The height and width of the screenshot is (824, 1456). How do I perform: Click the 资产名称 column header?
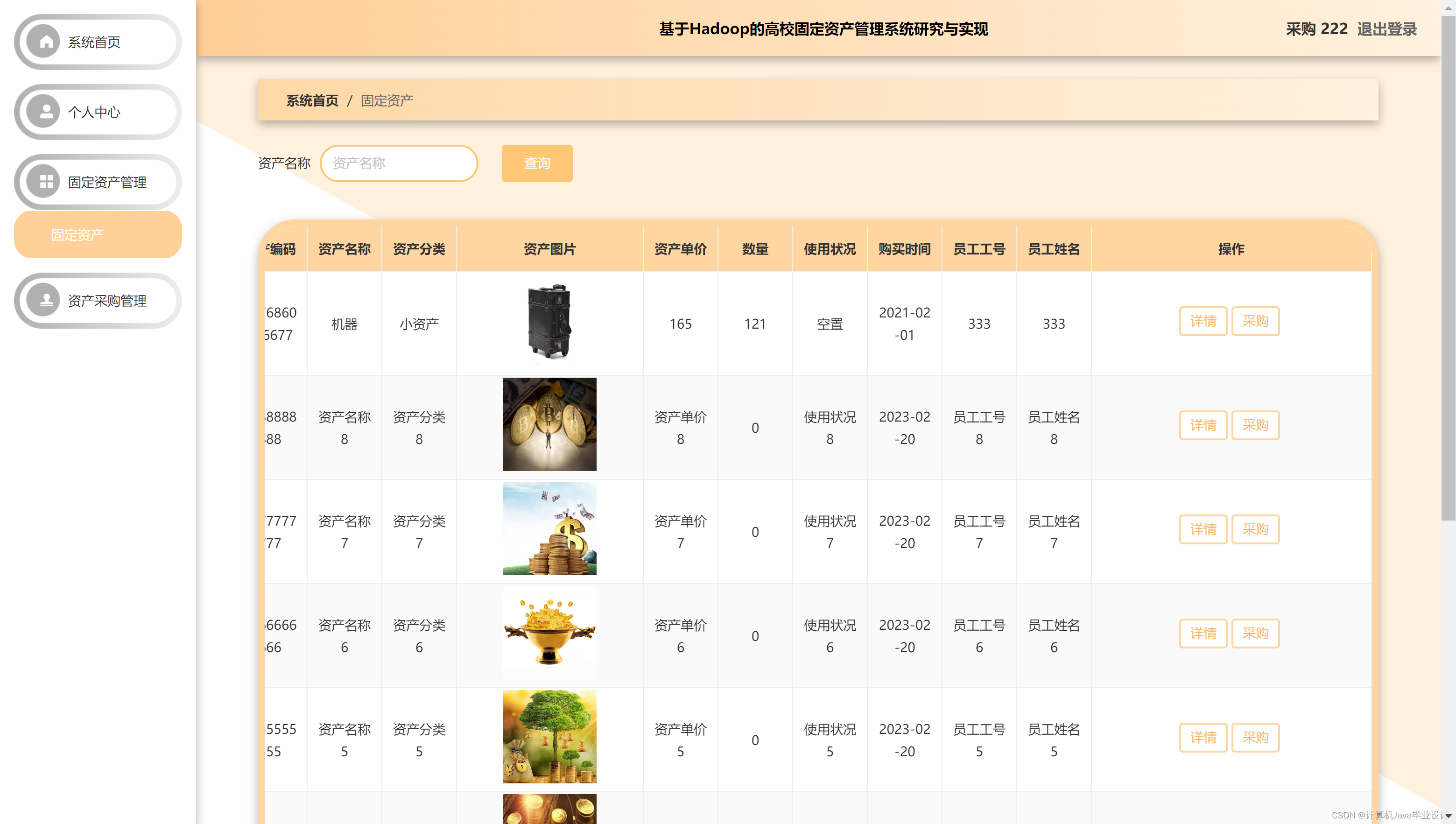(x=344, y=248)
